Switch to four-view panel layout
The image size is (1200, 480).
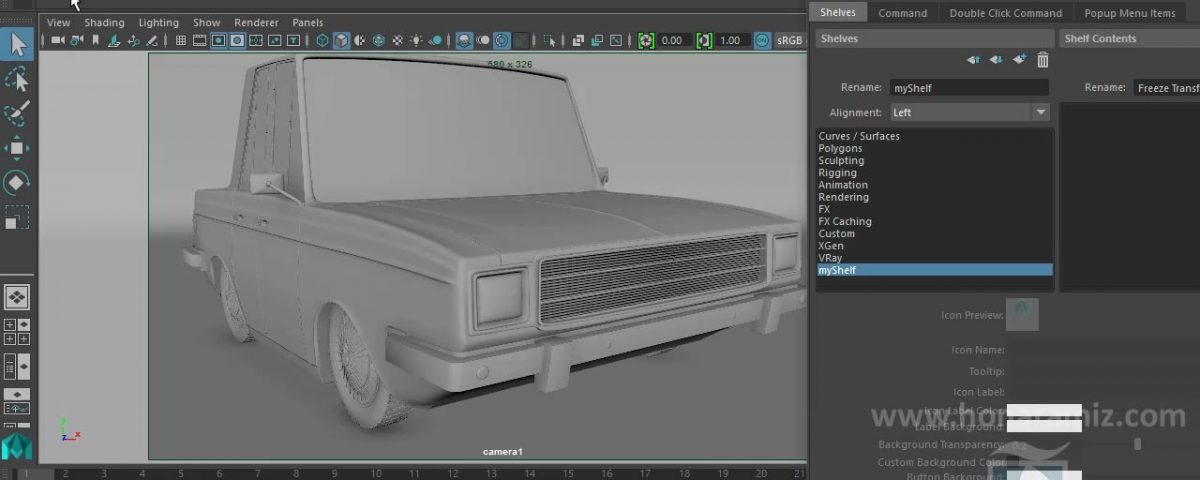(x=17, y=332)
